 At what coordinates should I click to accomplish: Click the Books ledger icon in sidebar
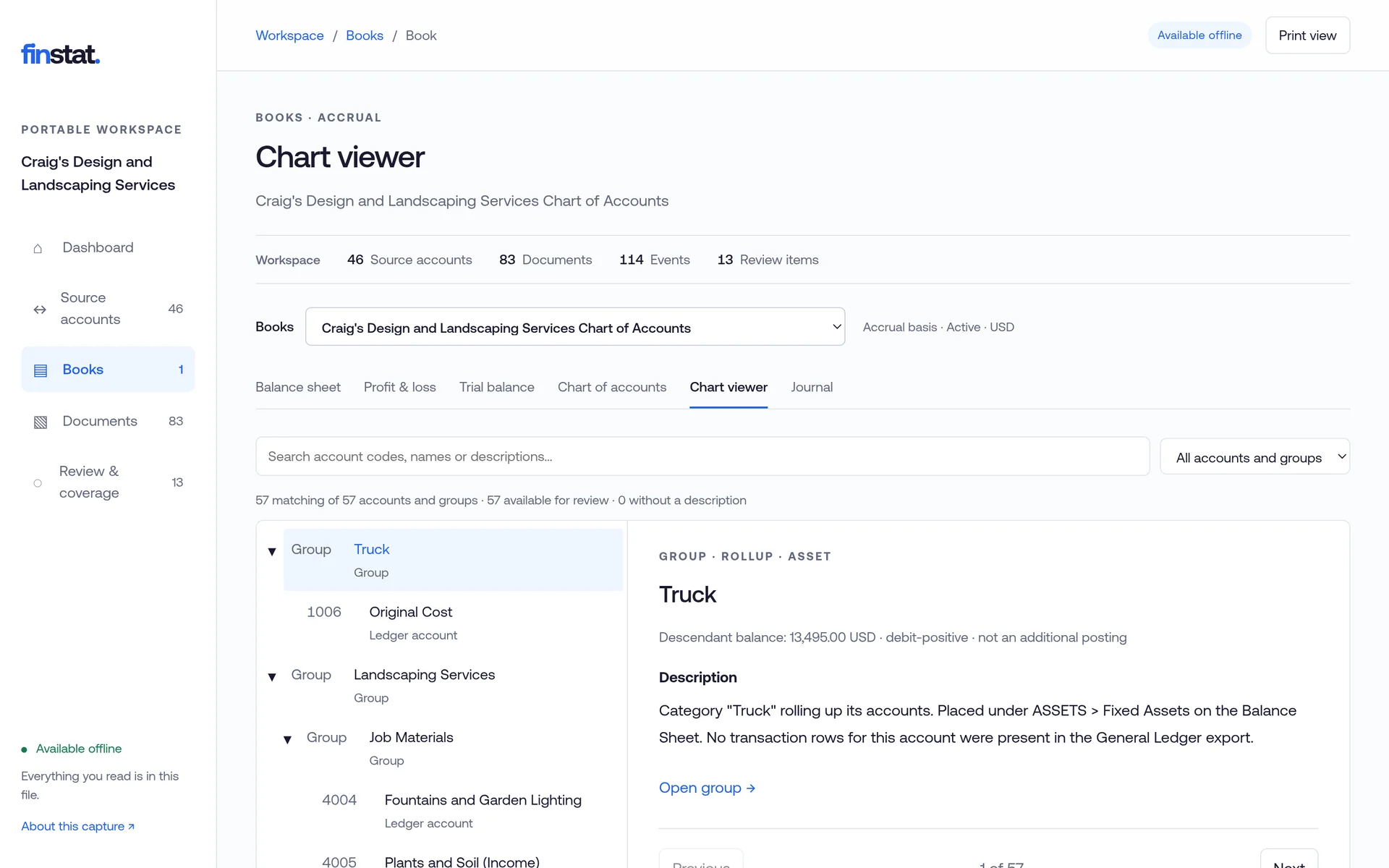(41, 370)
